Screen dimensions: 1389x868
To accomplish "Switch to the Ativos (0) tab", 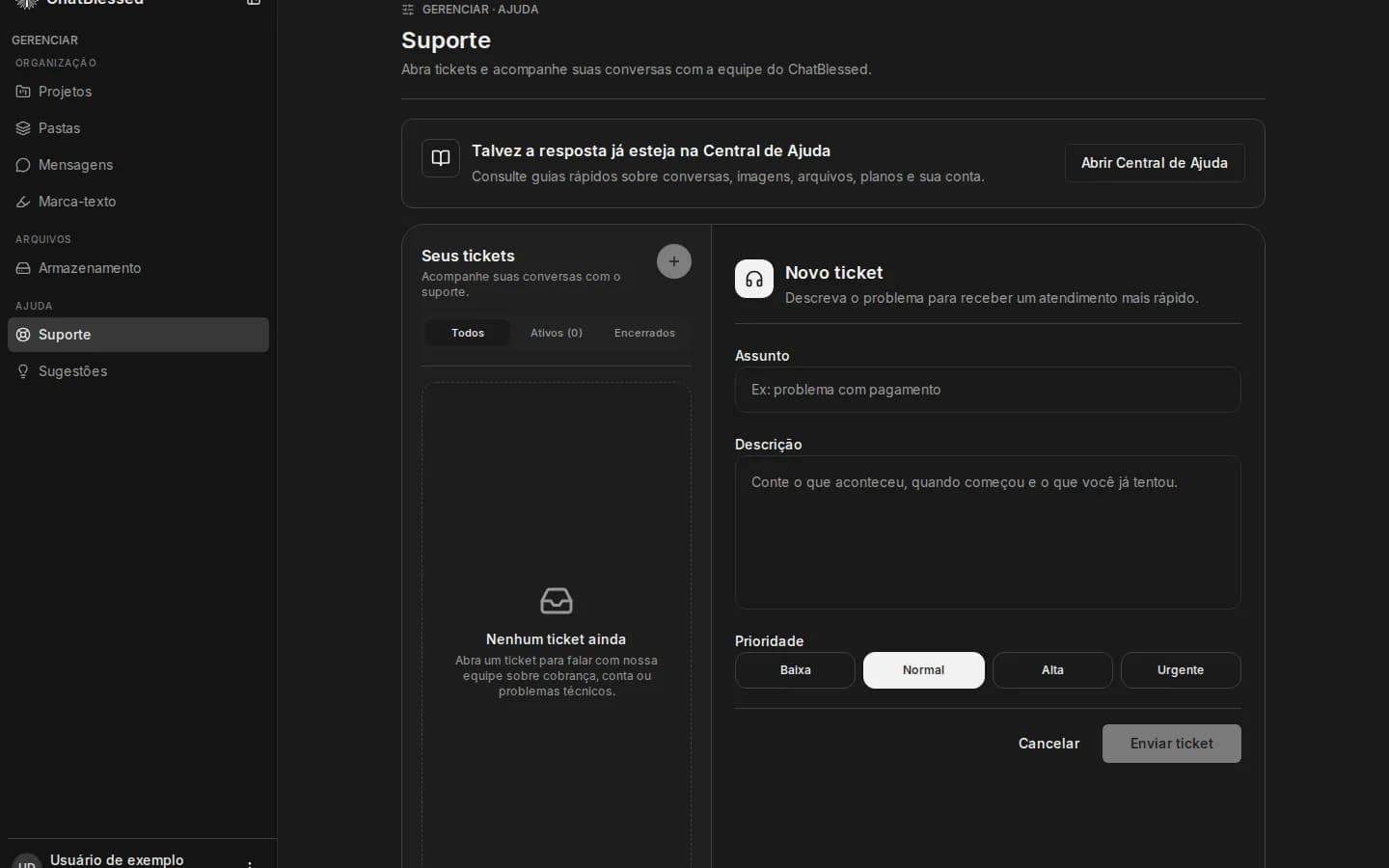I will (557, 333).
